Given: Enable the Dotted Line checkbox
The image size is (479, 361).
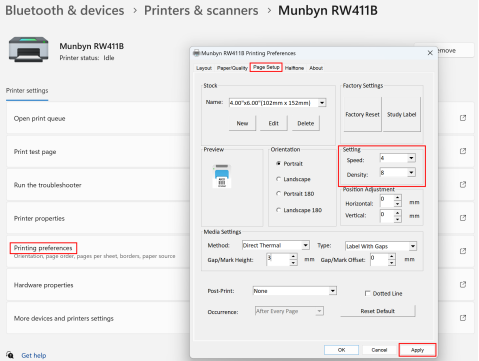Looking at the screenshot, I should click(367, 293).
